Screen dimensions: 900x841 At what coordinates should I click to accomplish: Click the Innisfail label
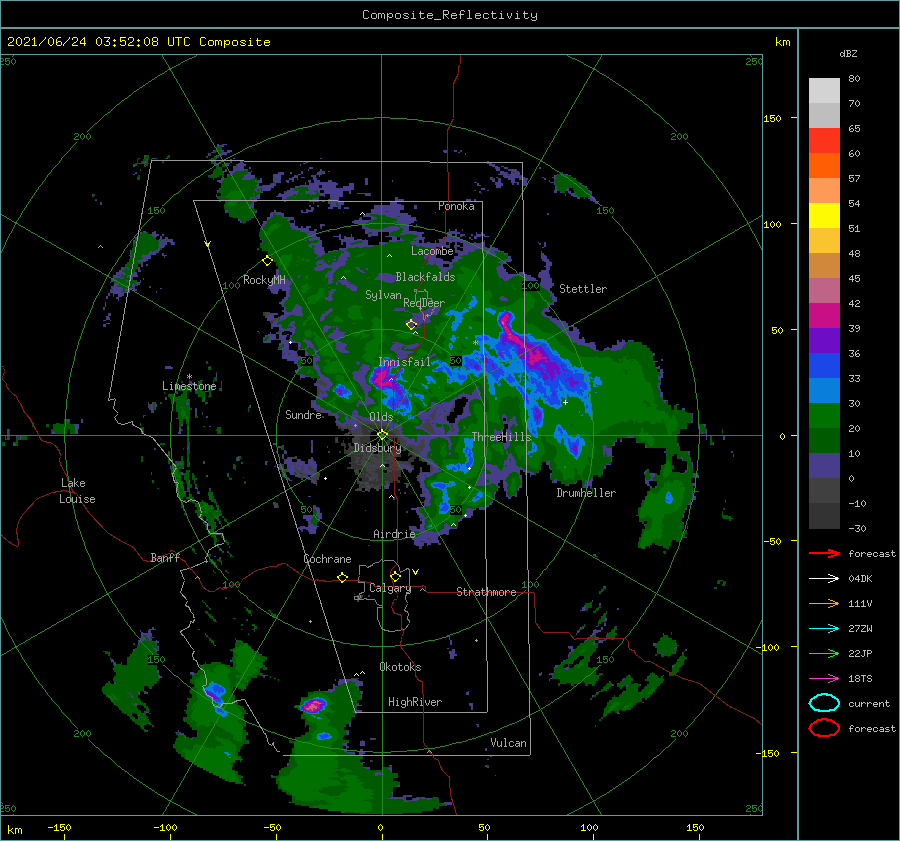pyautogui.click(x=404, y=362)
